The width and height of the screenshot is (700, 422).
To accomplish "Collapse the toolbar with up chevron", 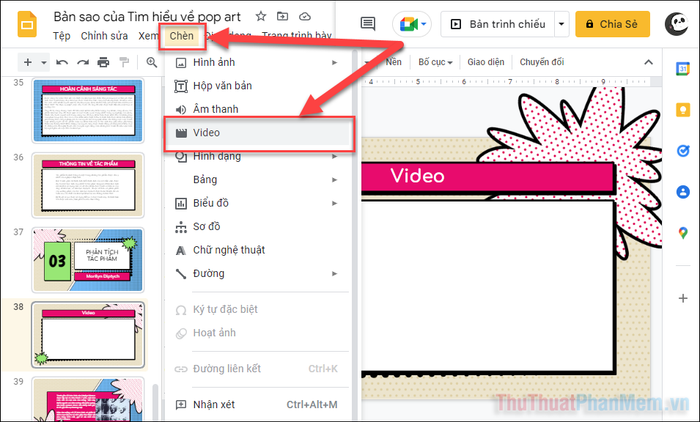I will point(648,62).
